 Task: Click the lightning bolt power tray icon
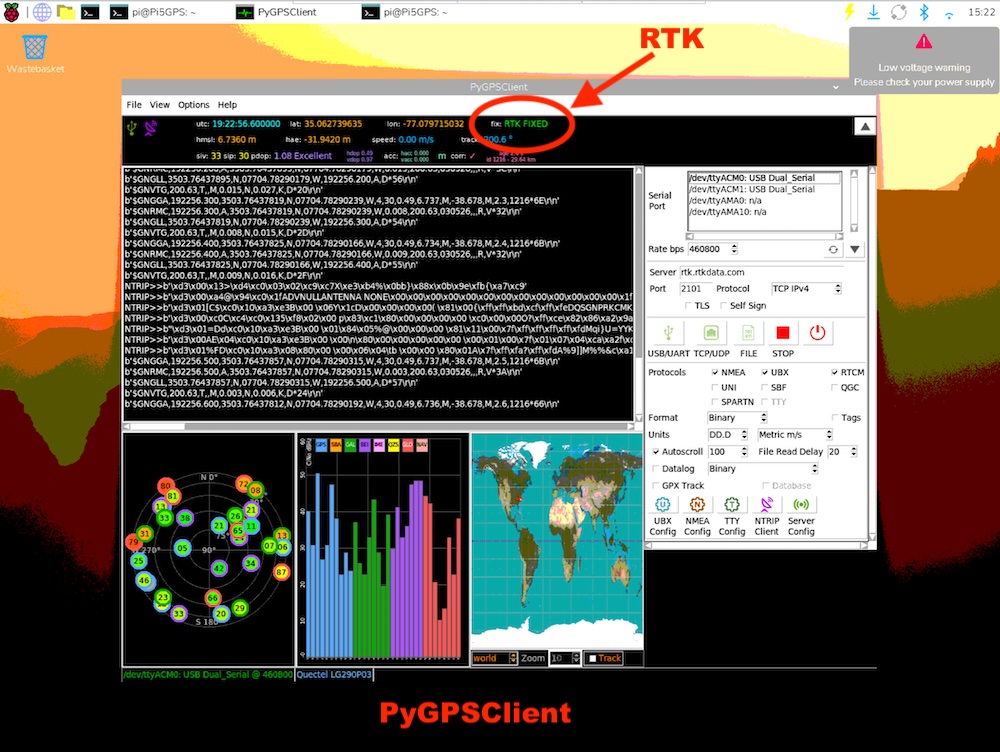[x=849, y=11]
